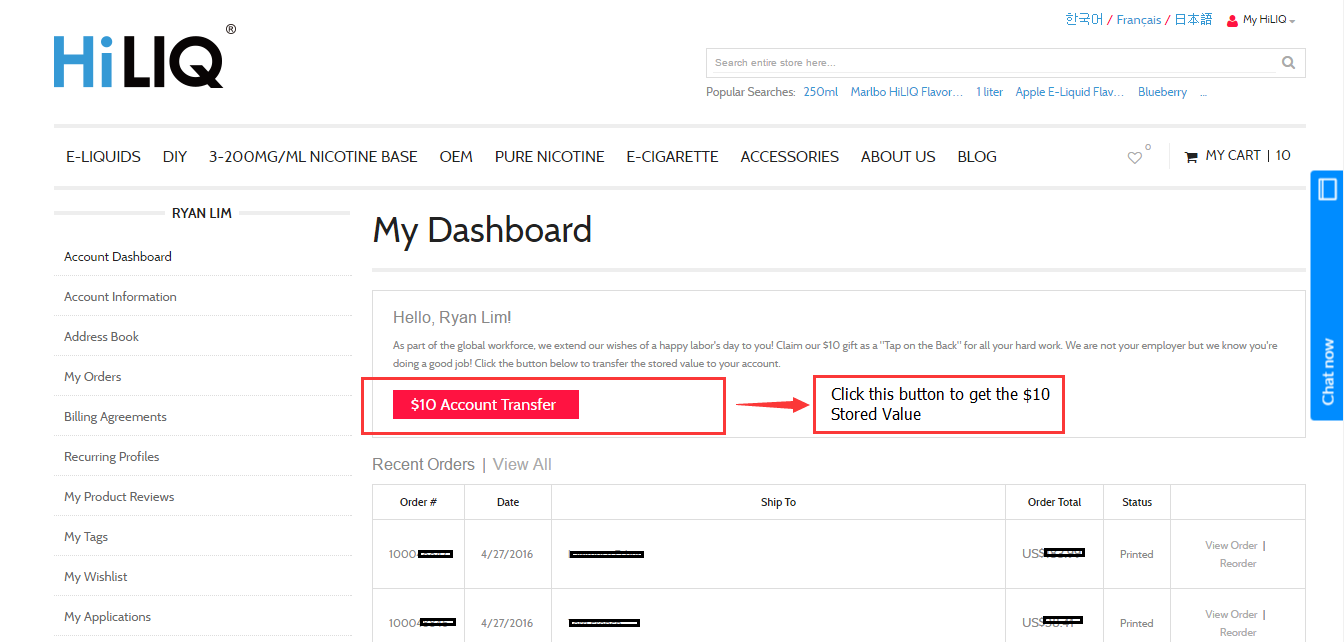This screenshot has height=642, width=1344.
Task: Click the My Dashboard heading
Action: (482, 231)
